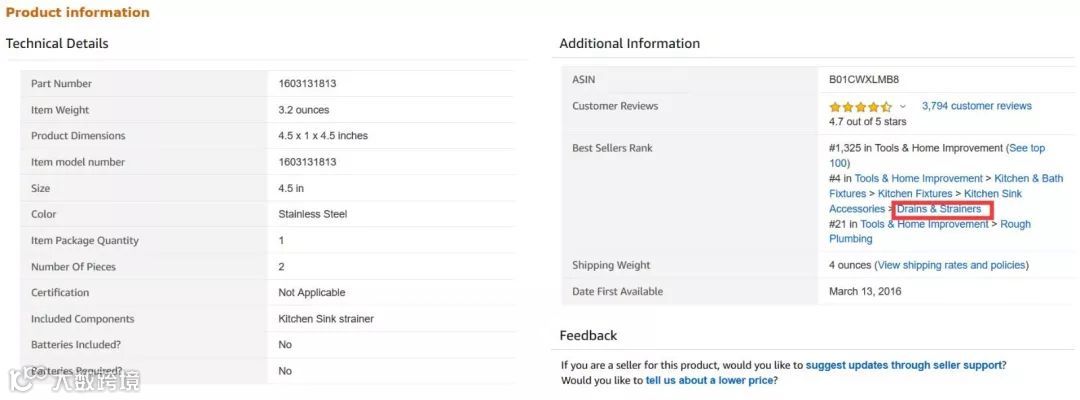Click the Additional Information heading
The width and height of the screenshot is (1080, 400).
(x=629, y=43)
